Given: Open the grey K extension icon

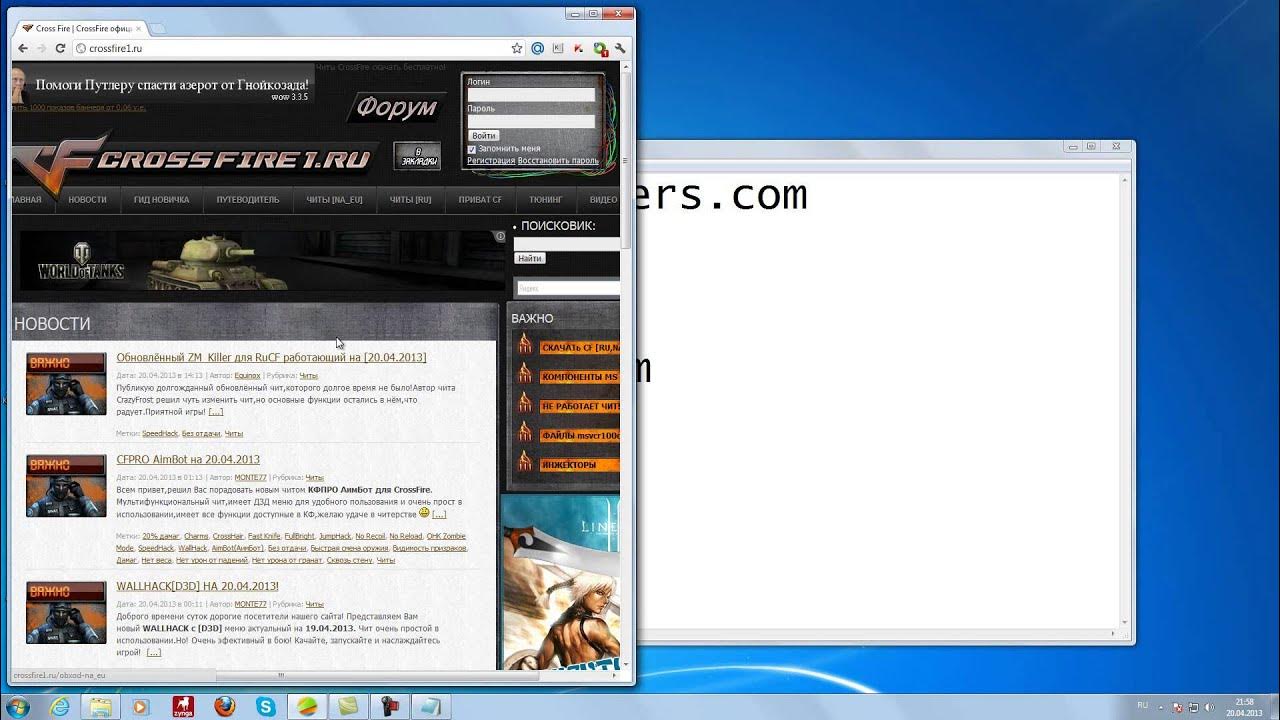Looking at the screenshot, I should (x=558, y=48).
